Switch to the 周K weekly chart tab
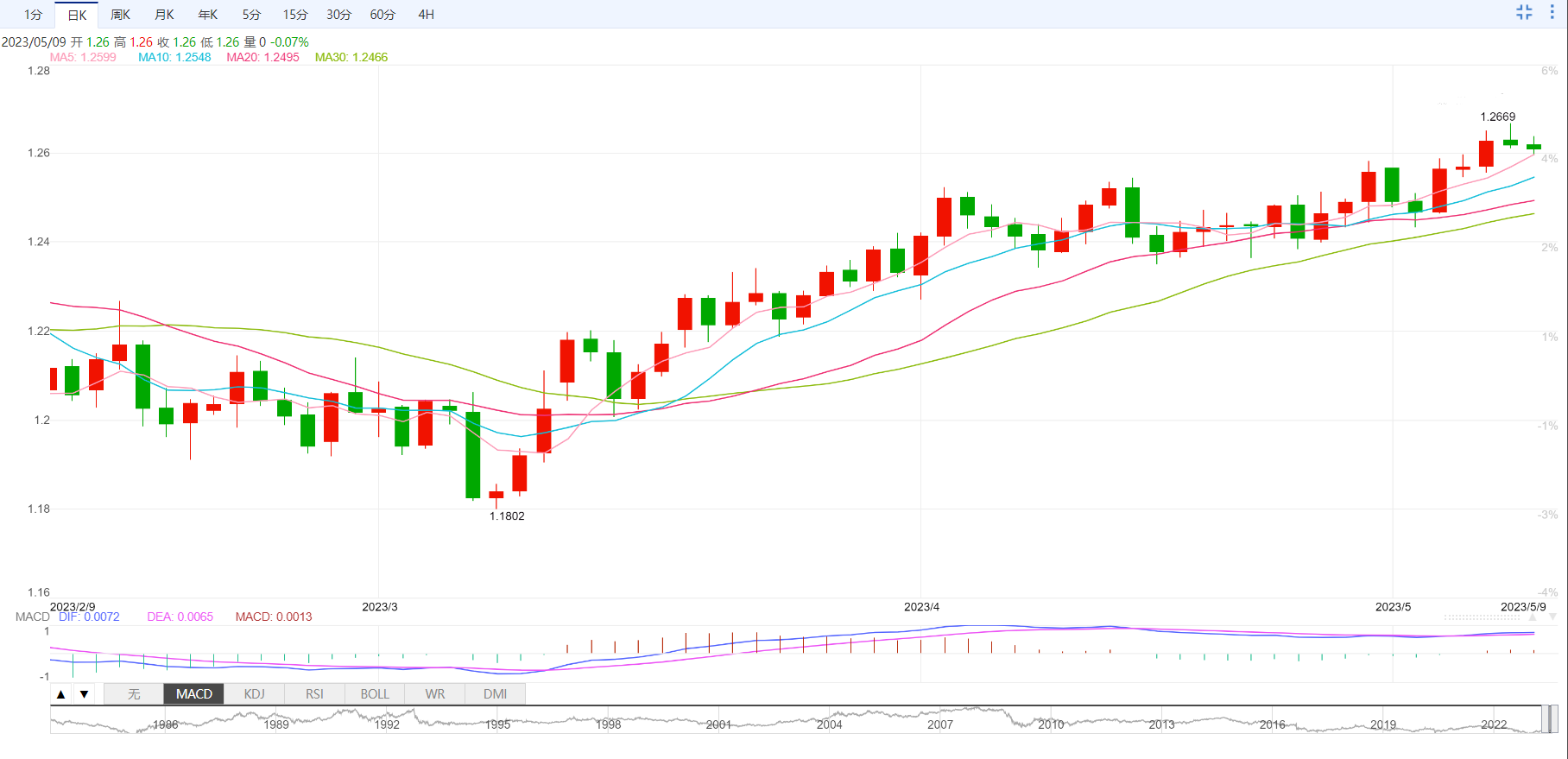This screenshot has height=759, width=1568. pos(120,15)
